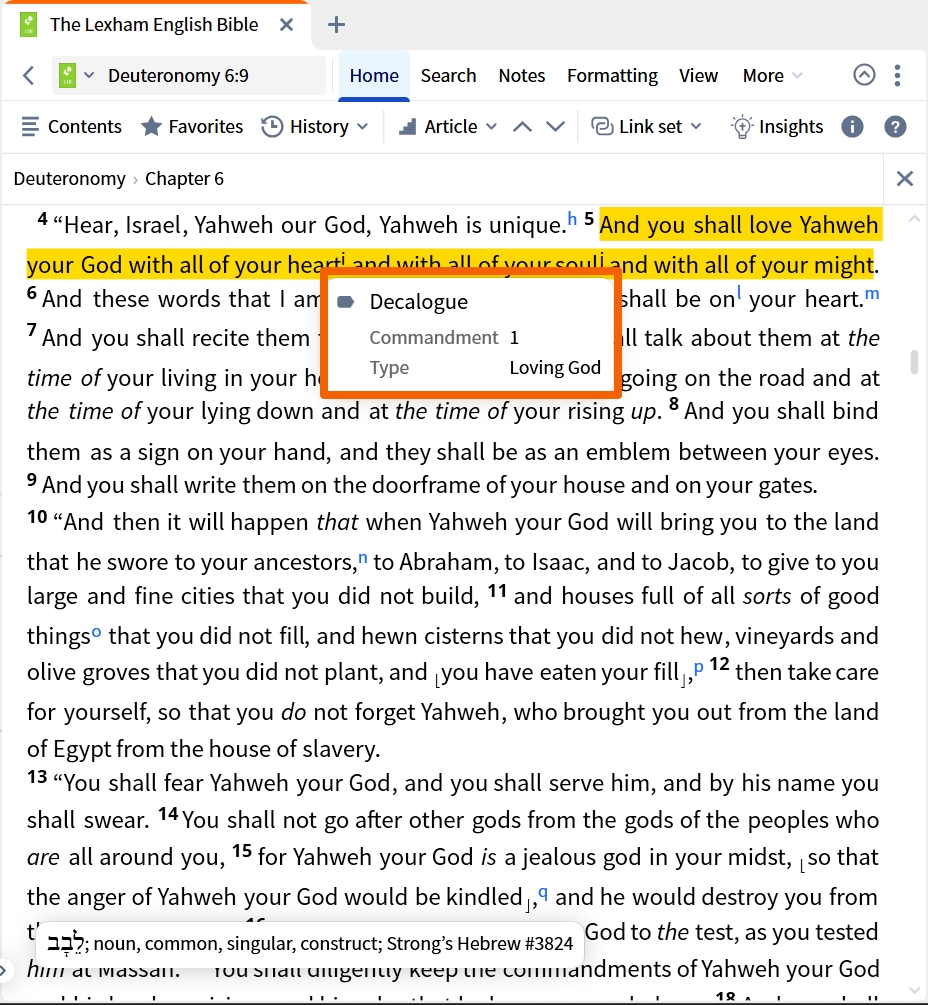Viewport: 928px width, 1005px height.
Task: Click scroll down arrow at bottom right
Action: [915, 991]
